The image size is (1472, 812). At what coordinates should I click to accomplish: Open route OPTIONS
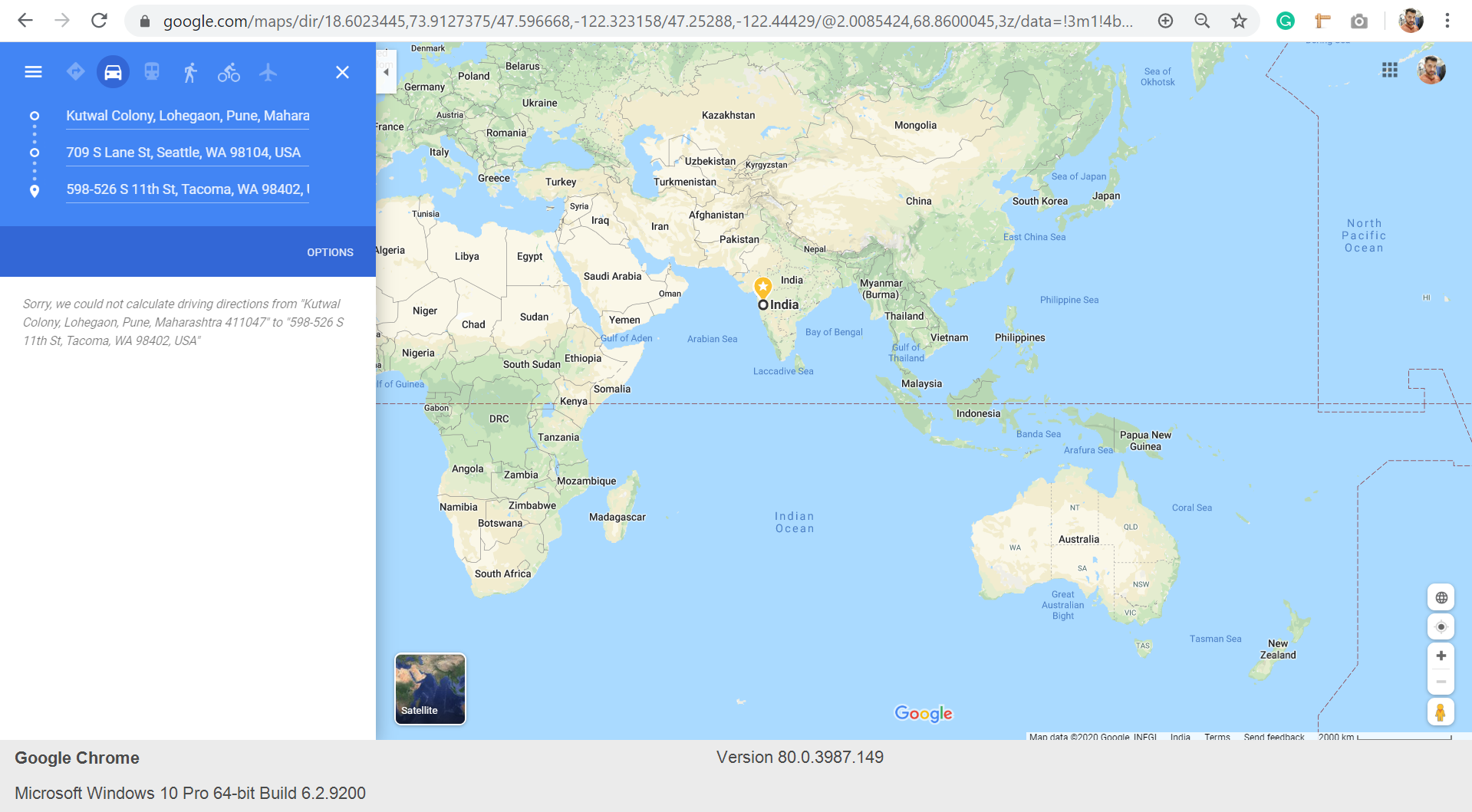[x=330, y=252]
